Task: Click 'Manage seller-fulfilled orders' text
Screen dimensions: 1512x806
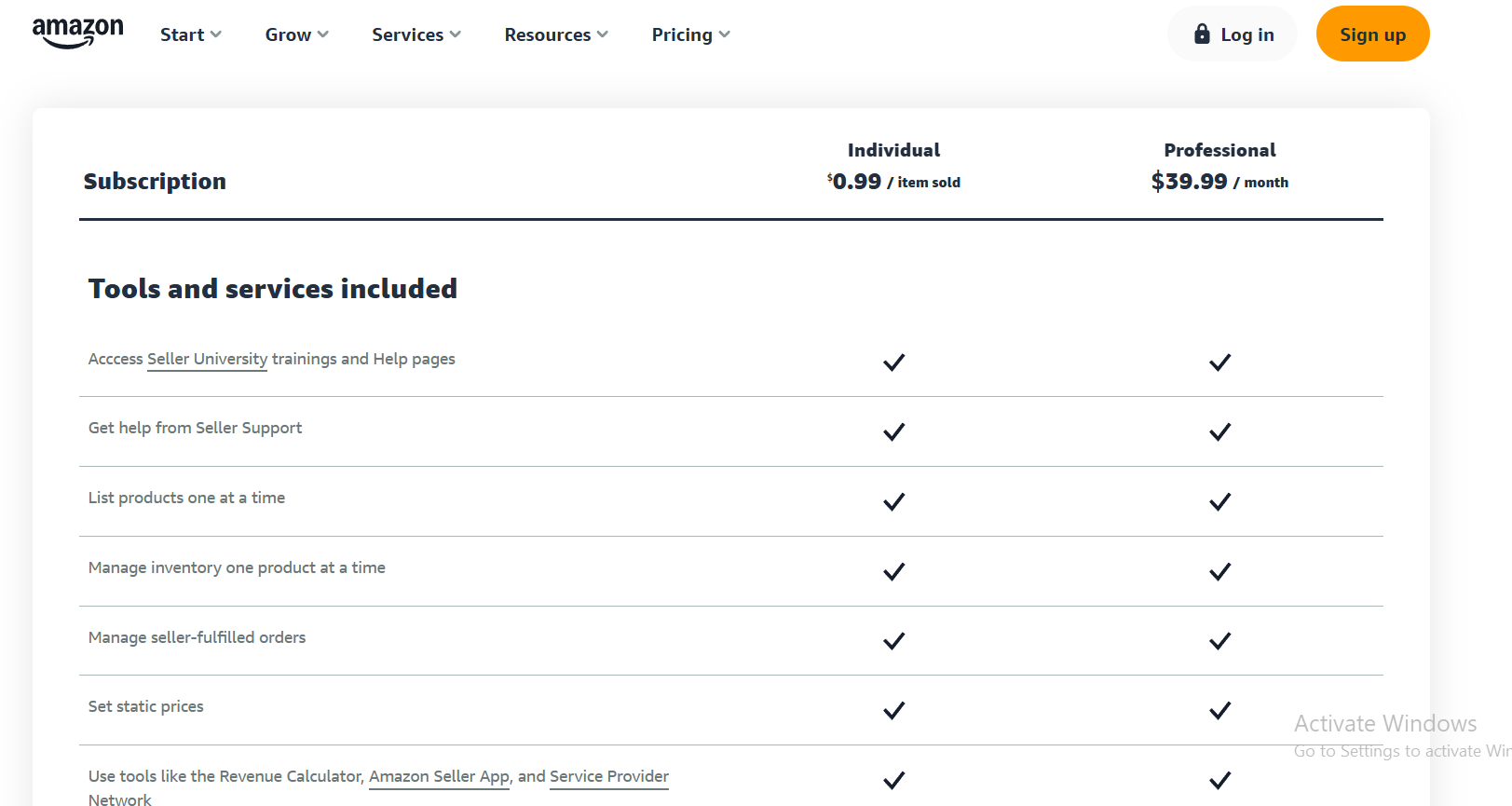Action: point(197,637)
